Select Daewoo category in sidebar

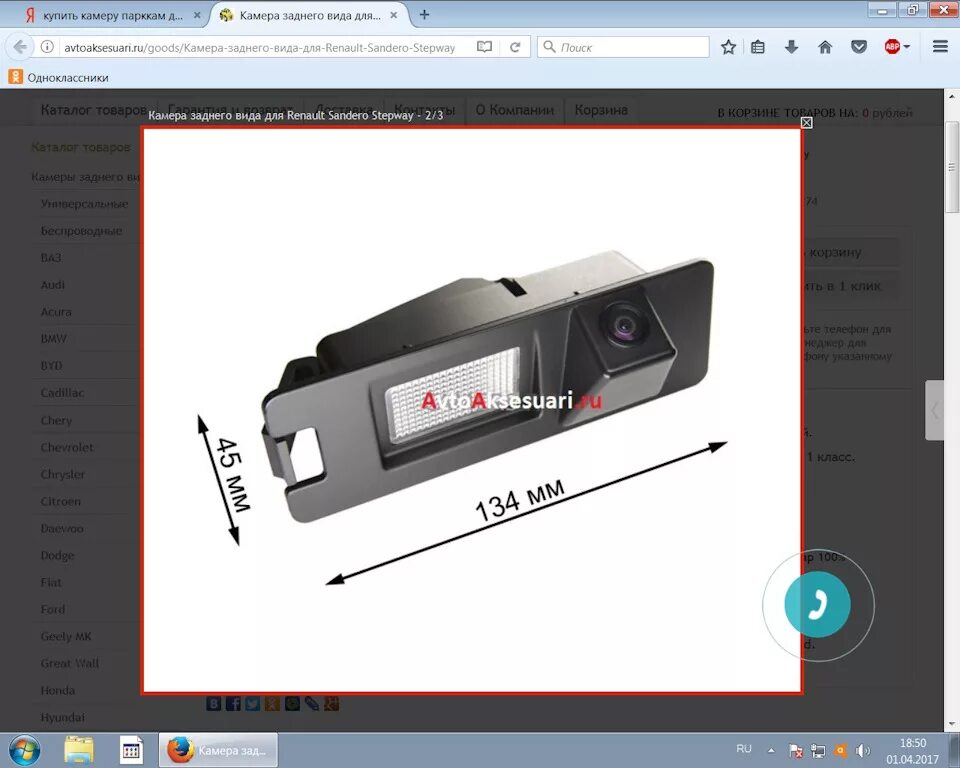[62, 529]
